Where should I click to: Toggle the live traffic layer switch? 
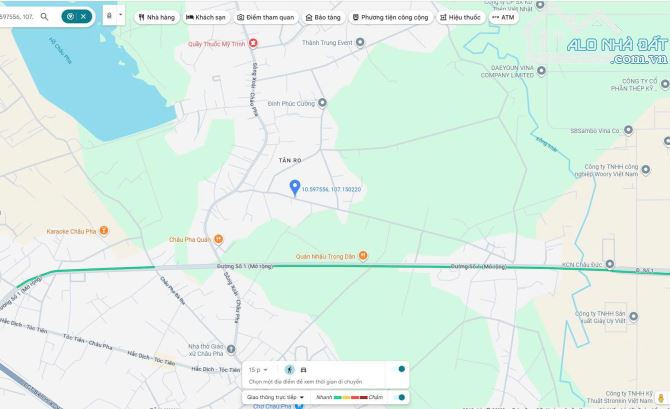(401, 397)
